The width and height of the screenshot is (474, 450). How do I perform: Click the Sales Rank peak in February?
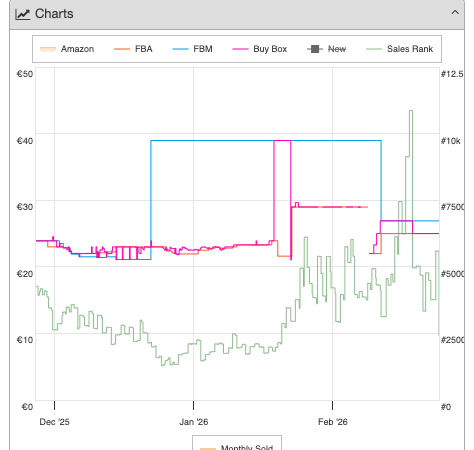coord(411,111)
